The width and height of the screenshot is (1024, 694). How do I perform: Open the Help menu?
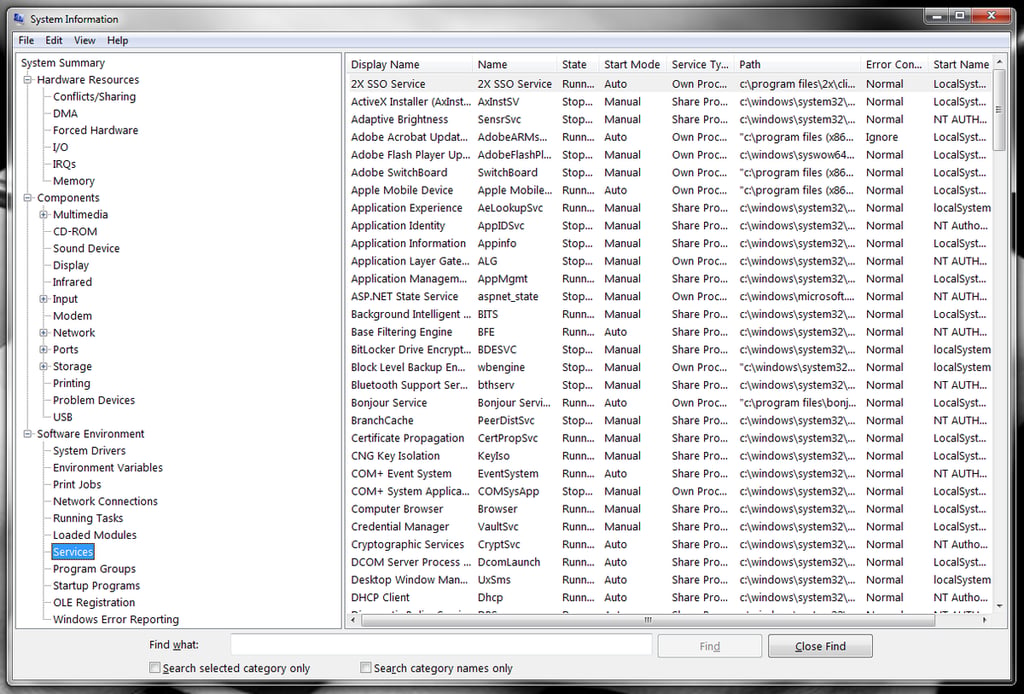[118, 40]
